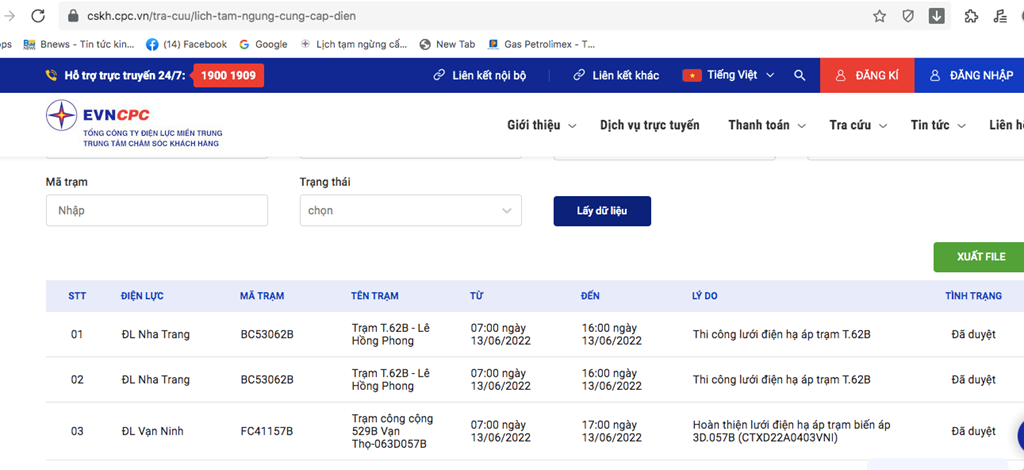Open the browser extensions puzzle icon
The height and width of the screenshot is (470, 1024).
click(x=971, y=16)
